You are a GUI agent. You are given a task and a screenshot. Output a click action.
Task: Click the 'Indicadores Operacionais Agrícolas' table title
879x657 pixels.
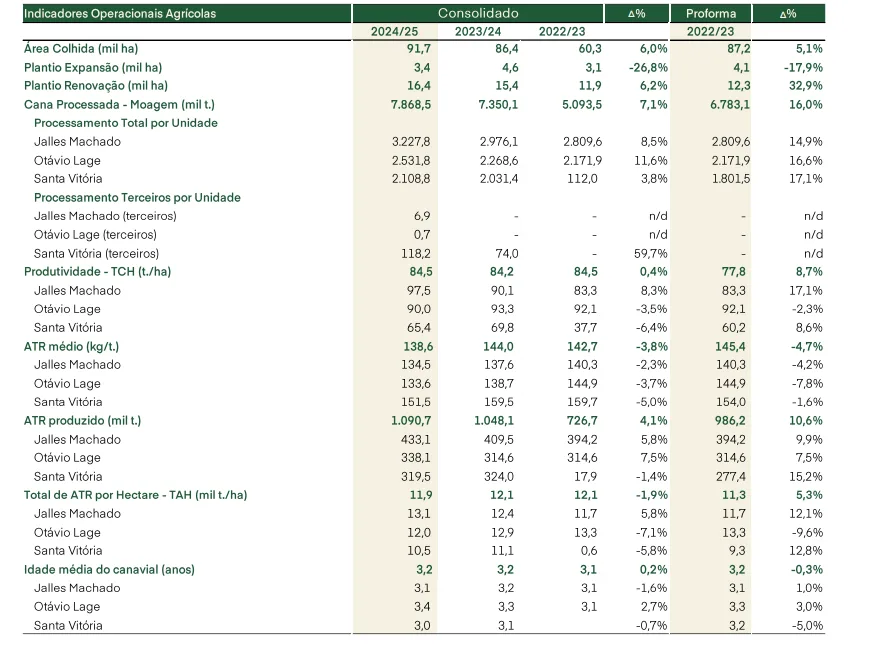point(120,13)
